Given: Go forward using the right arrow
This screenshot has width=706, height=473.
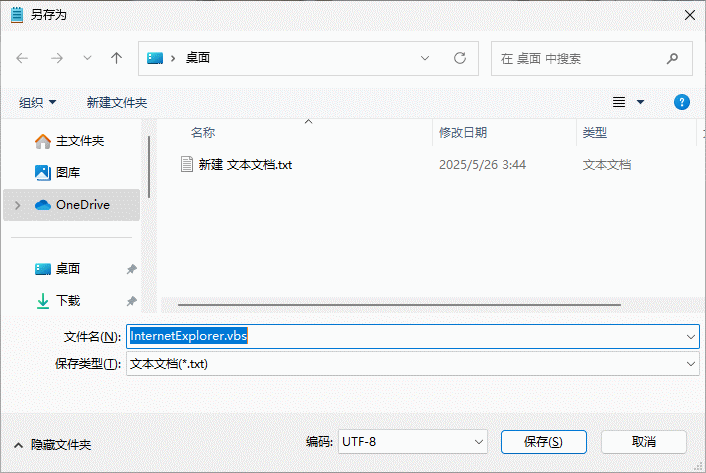Looking at the screenshot, I should (57, 58).
